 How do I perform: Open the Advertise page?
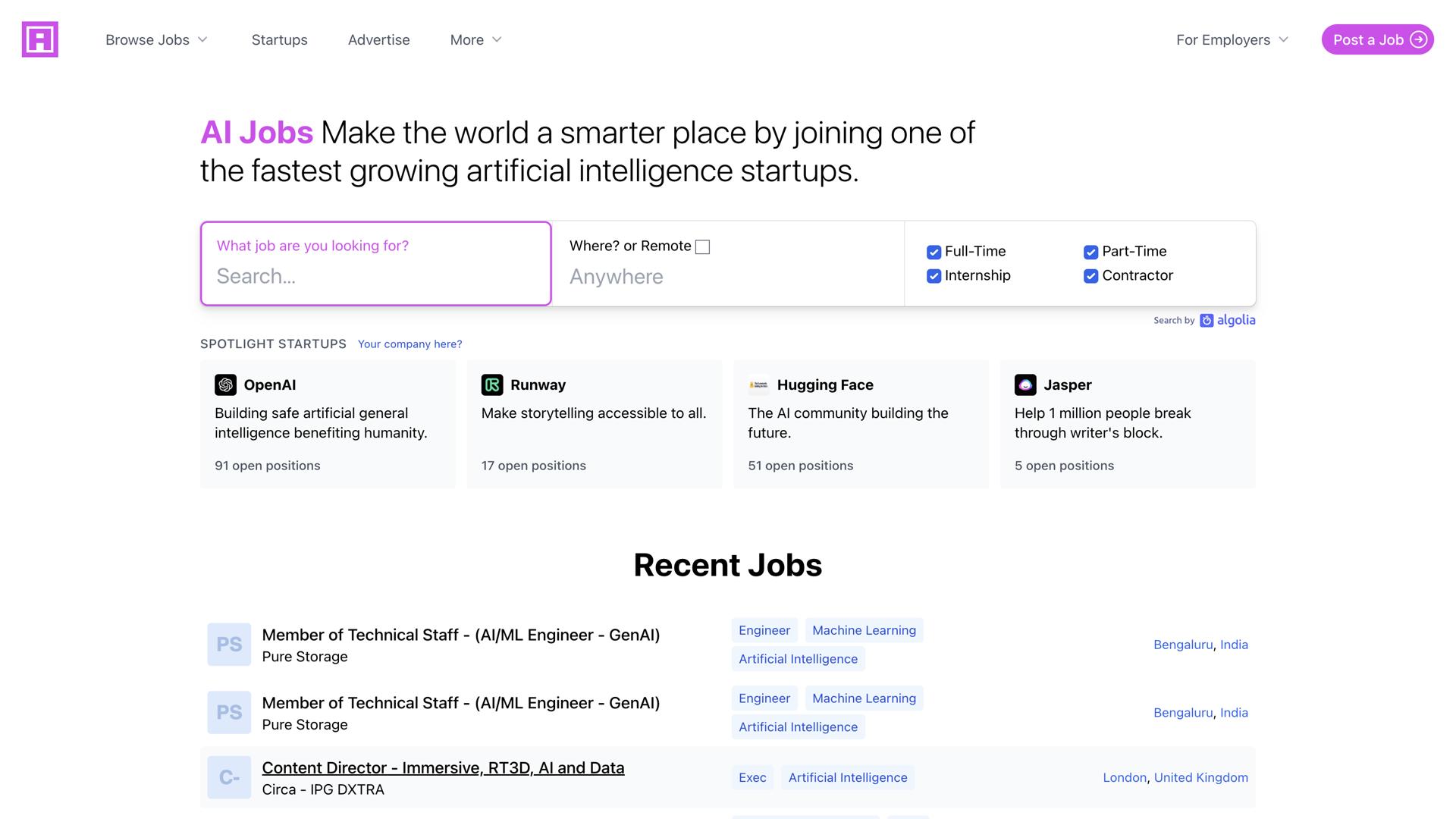[x=378, y=39]
